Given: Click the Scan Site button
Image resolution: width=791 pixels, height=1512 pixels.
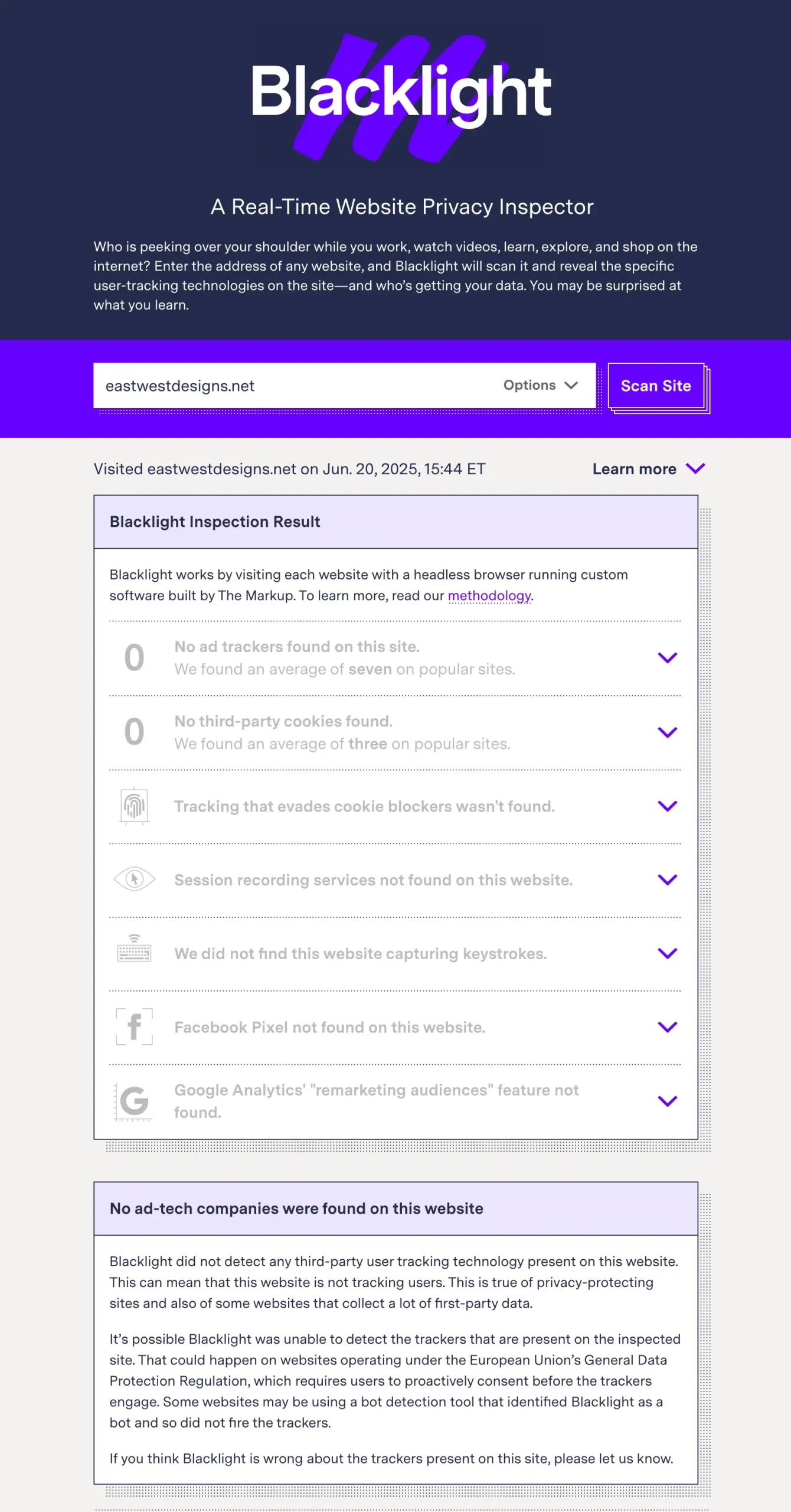Looking at the screenshot, I should [x=656, y=386].
